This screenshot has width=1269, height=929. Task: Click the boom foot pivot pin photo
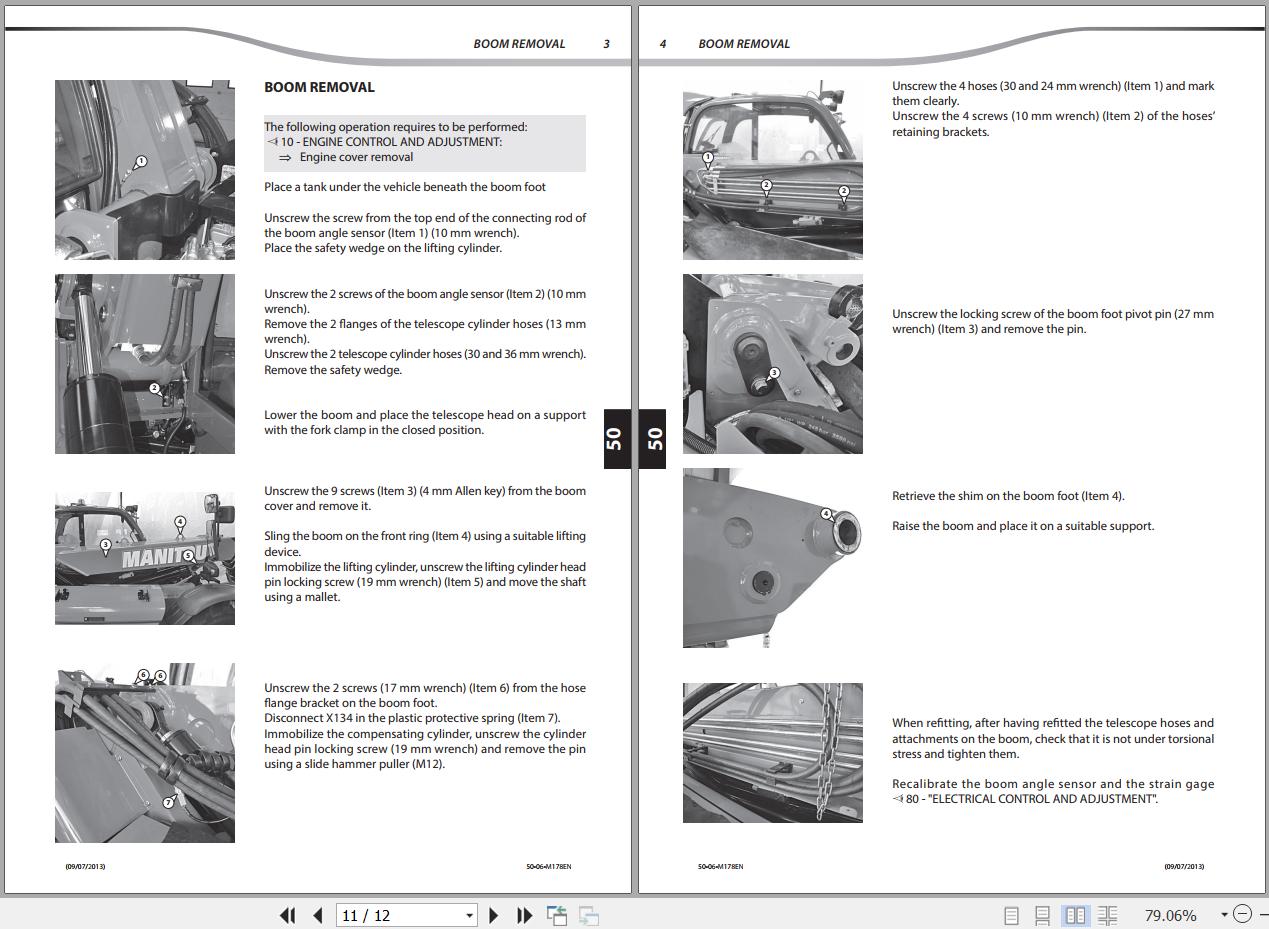[x=773, y=364]
